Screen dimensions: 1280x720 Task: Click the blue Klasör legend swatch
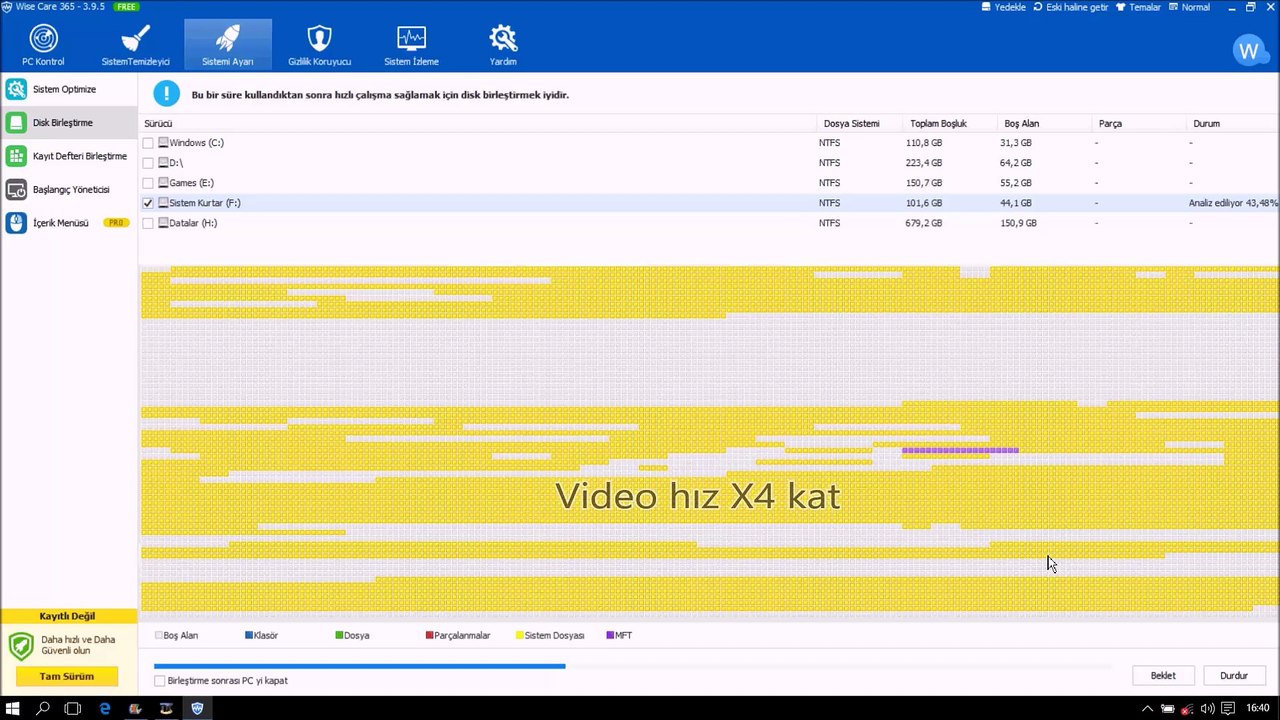(x=249, y=635)
